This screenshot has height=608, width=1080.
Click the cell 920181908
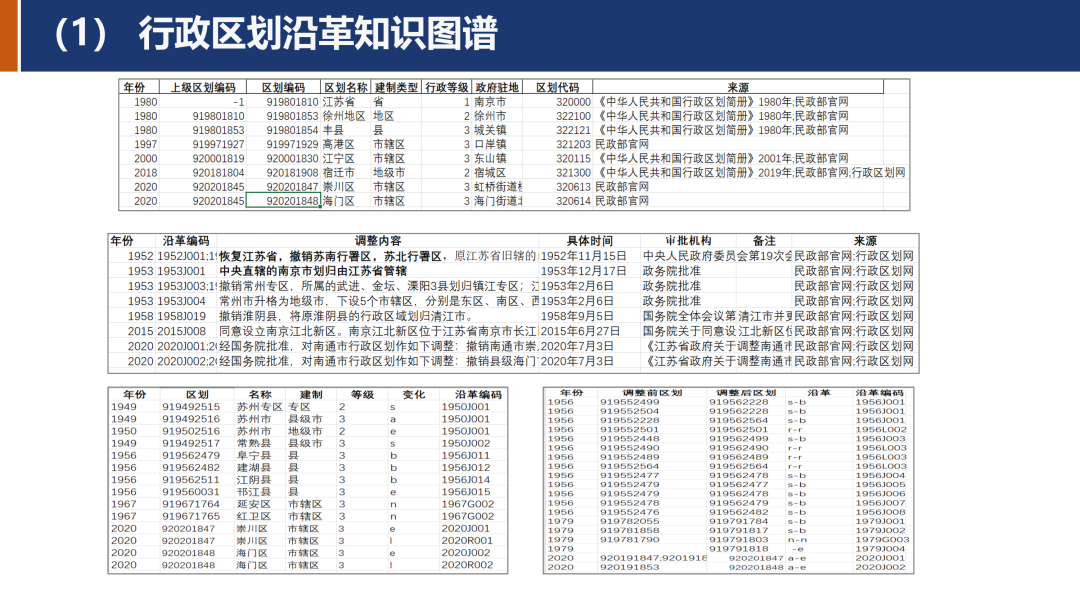292,173
